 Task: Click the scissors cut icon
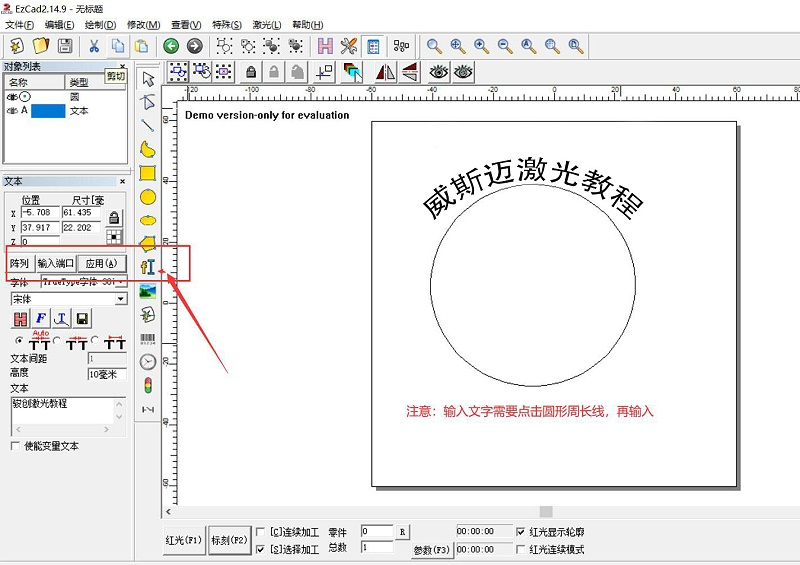(x=94, y=46)
